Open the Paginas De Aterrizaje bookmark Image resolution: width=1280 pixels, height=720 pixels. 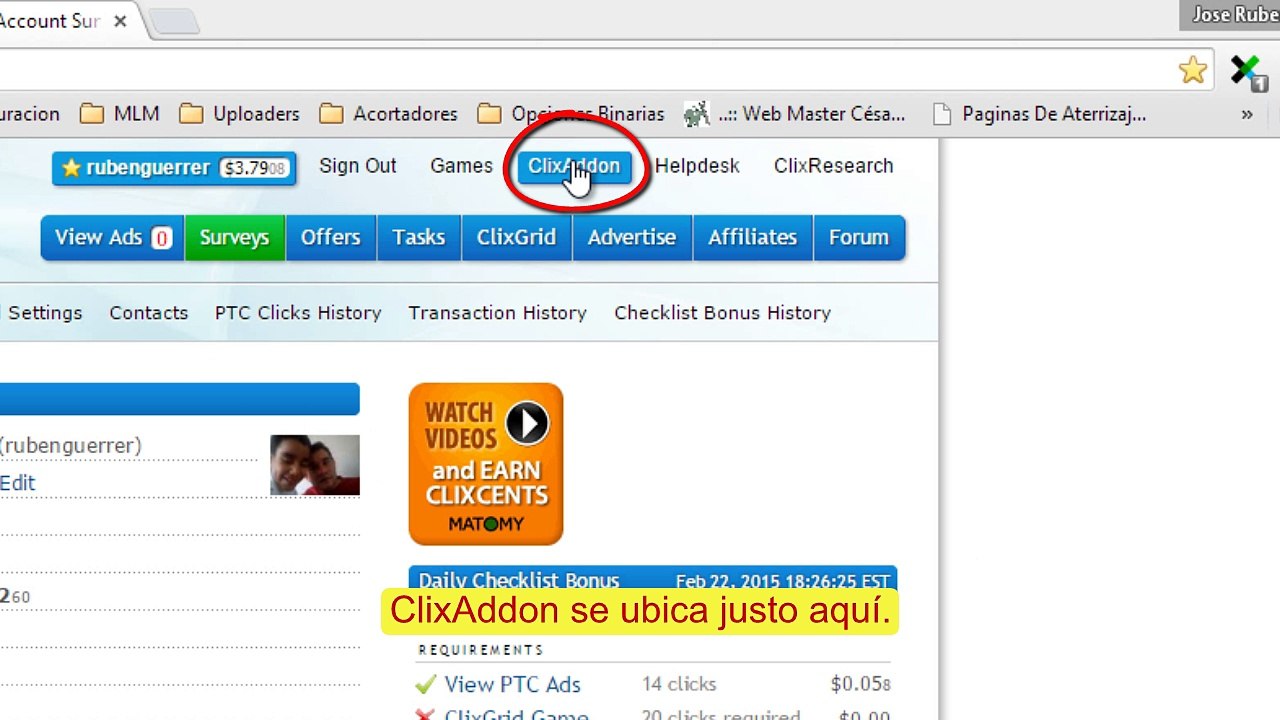(1039, 114)
